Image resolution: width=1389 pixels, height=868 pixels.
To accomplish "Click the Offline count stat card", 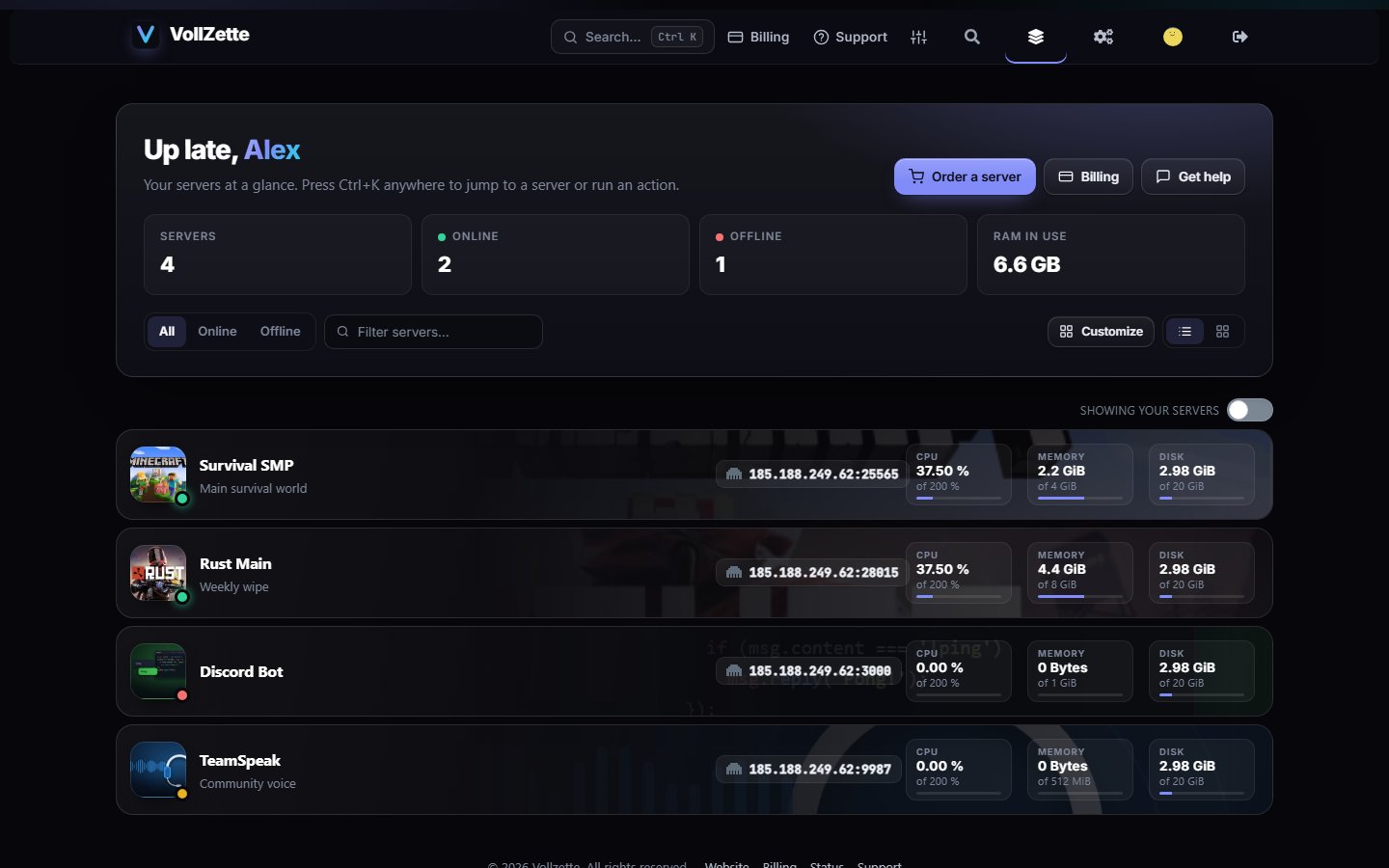I will coord(833,255).
